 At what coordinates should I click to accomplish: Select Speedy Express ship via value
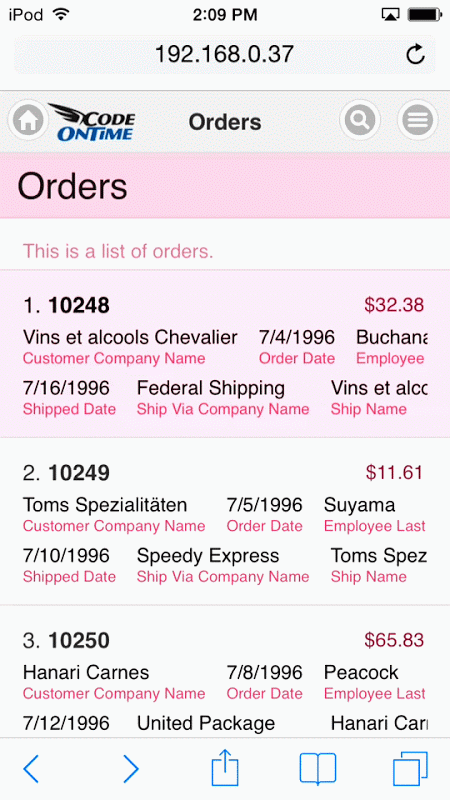pos(208,556)
